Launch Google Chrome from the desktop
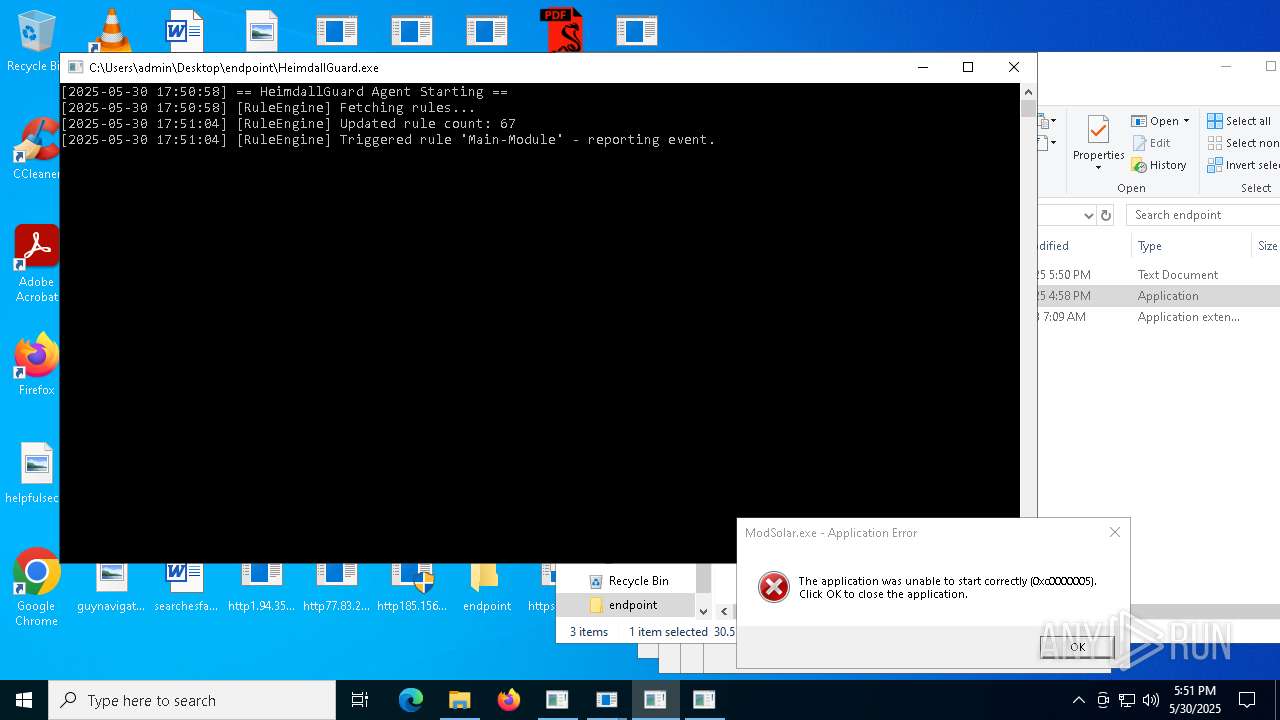This screenshot has width=1280, height=720. click(x=36, y=588)
